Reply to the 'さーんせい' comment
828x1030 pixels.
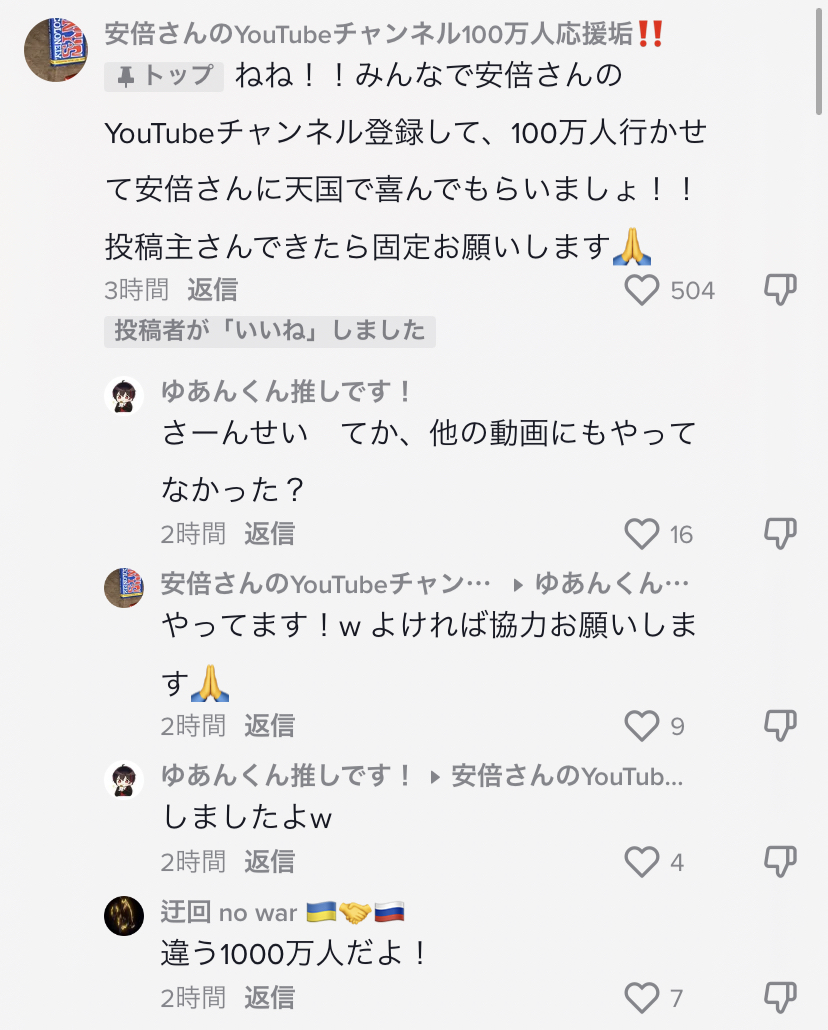269,533
